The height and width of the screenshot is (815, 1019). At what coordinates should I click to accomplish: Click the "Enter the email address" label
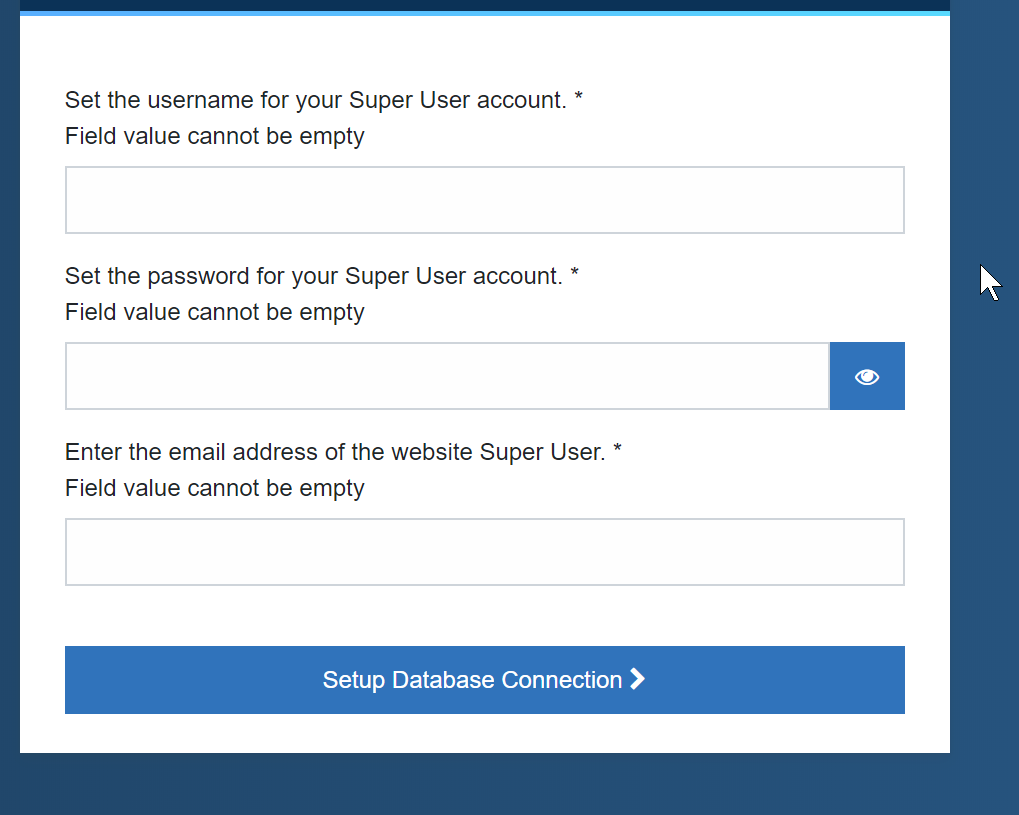coord(335,452)
